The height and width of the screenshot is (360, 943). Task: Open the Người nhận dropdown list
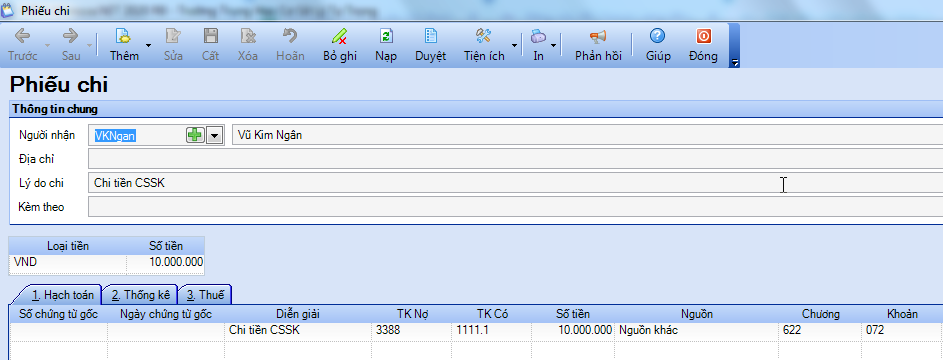tap(215, 135)
